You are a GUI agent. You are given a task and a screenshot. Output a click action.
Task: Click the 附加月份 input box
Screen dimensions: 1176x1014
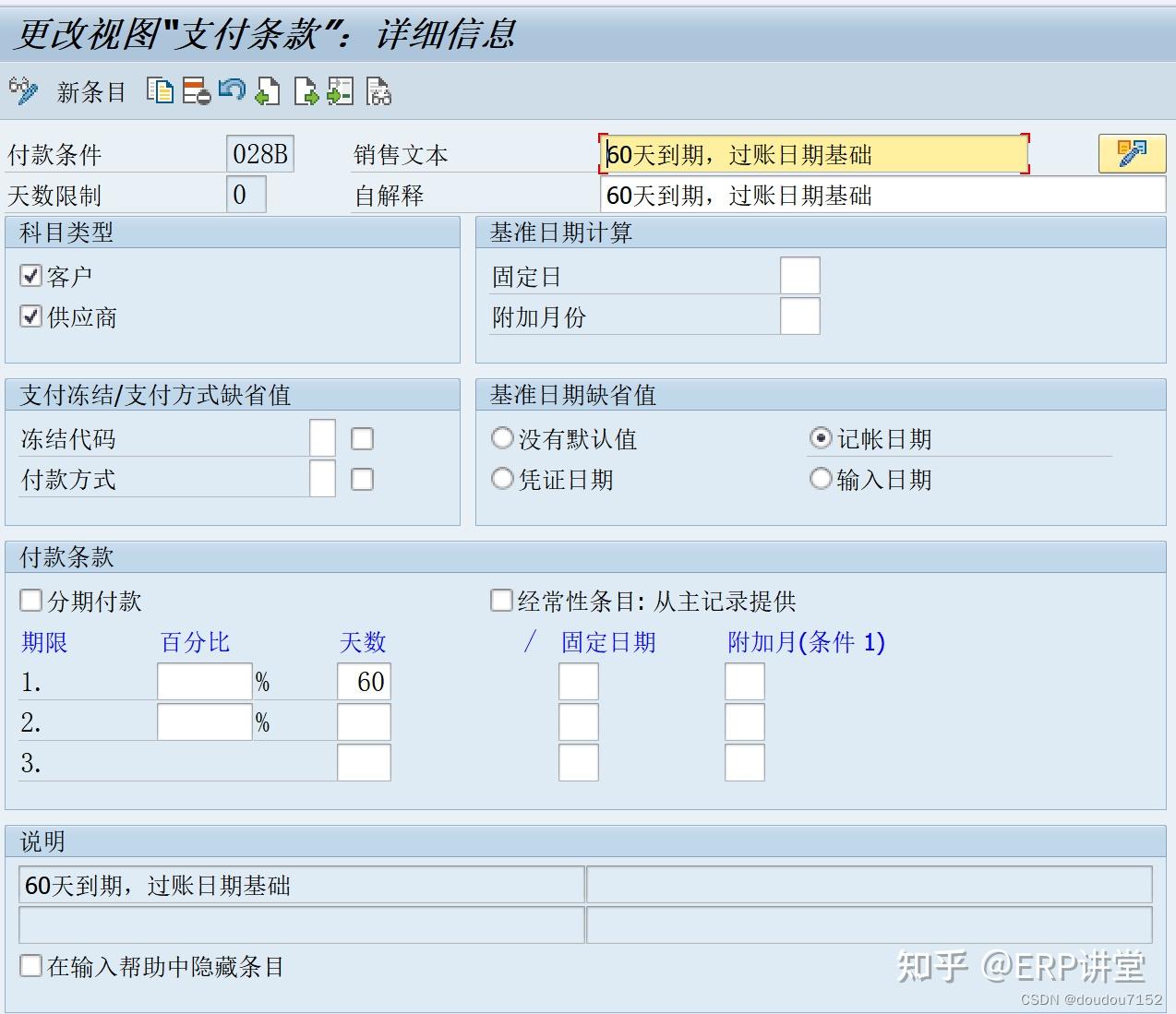tap(800, 316)
